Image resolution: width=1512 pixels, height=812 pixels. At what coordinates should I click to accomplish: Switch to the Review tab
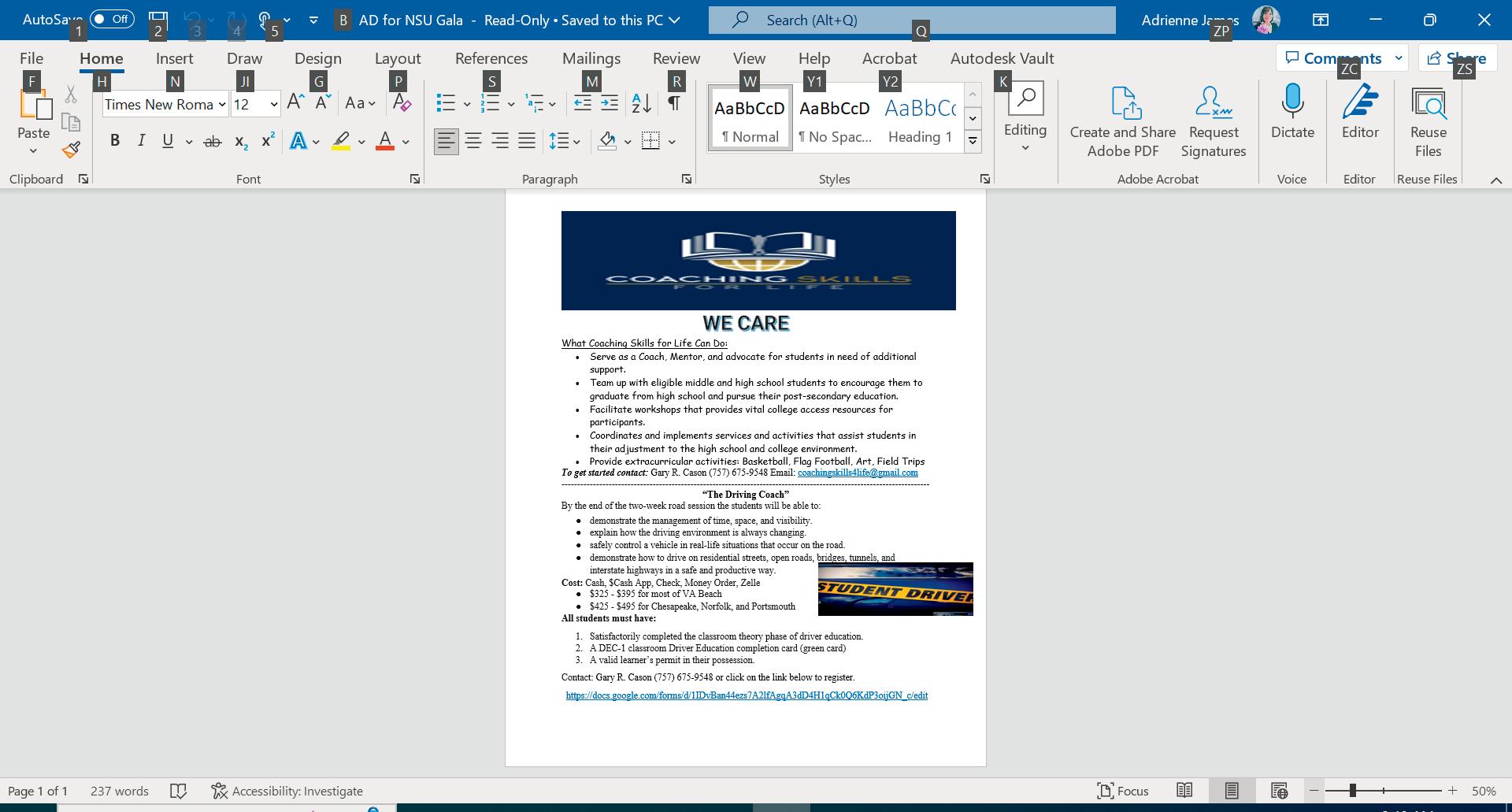coord(676,58)
